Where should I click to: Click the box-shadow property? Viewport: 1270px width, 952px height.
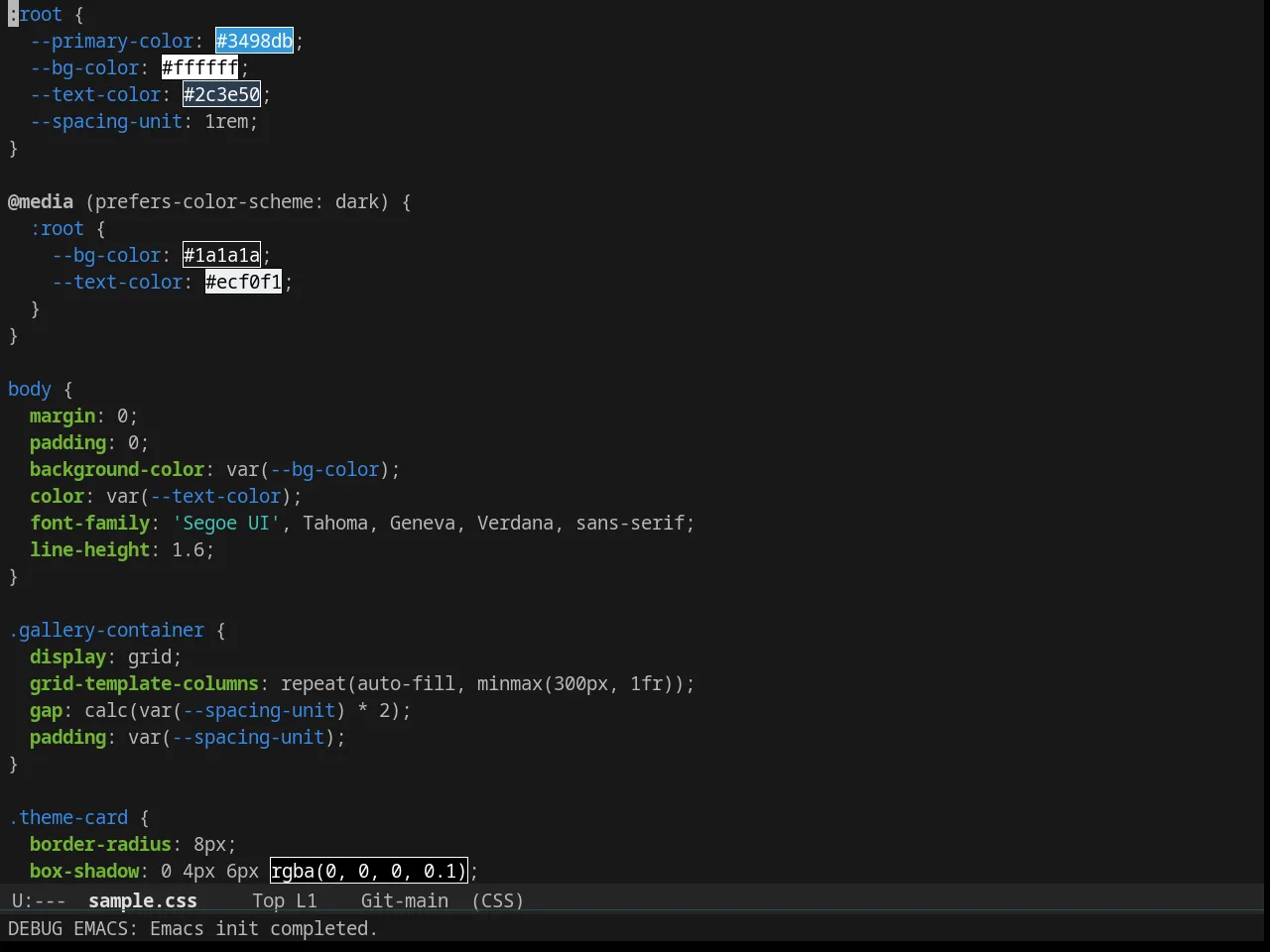point(84,871)
